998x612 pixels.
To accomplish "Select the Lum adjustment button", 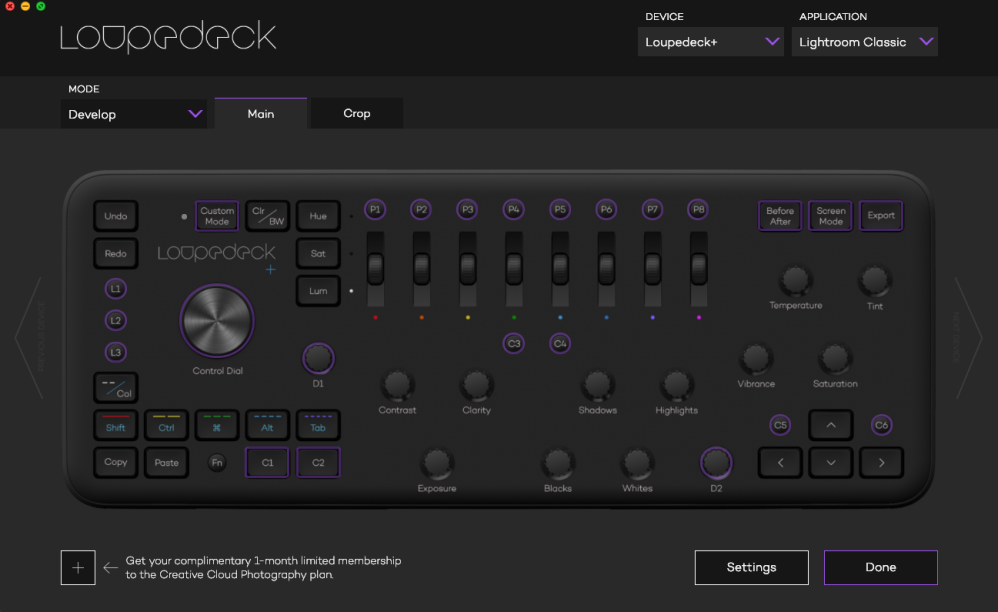I will 318,290.
